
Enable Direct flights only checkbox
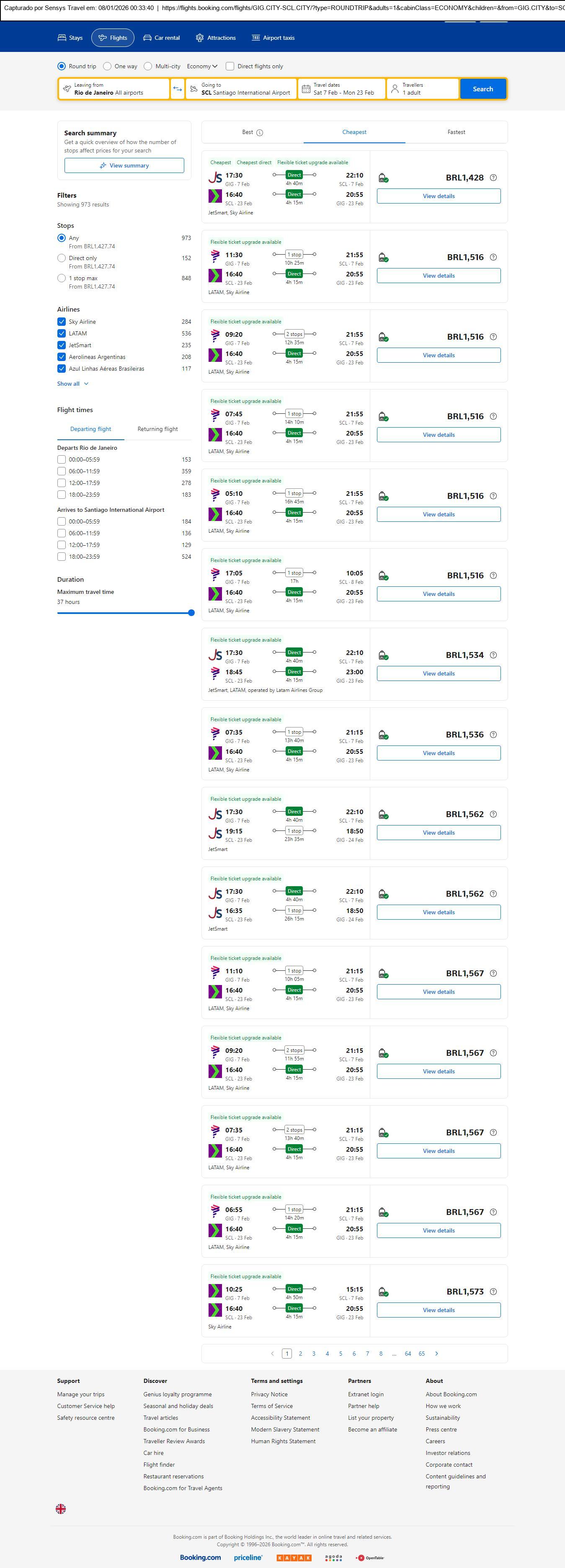pyautogui.click(x=230, y=66)
